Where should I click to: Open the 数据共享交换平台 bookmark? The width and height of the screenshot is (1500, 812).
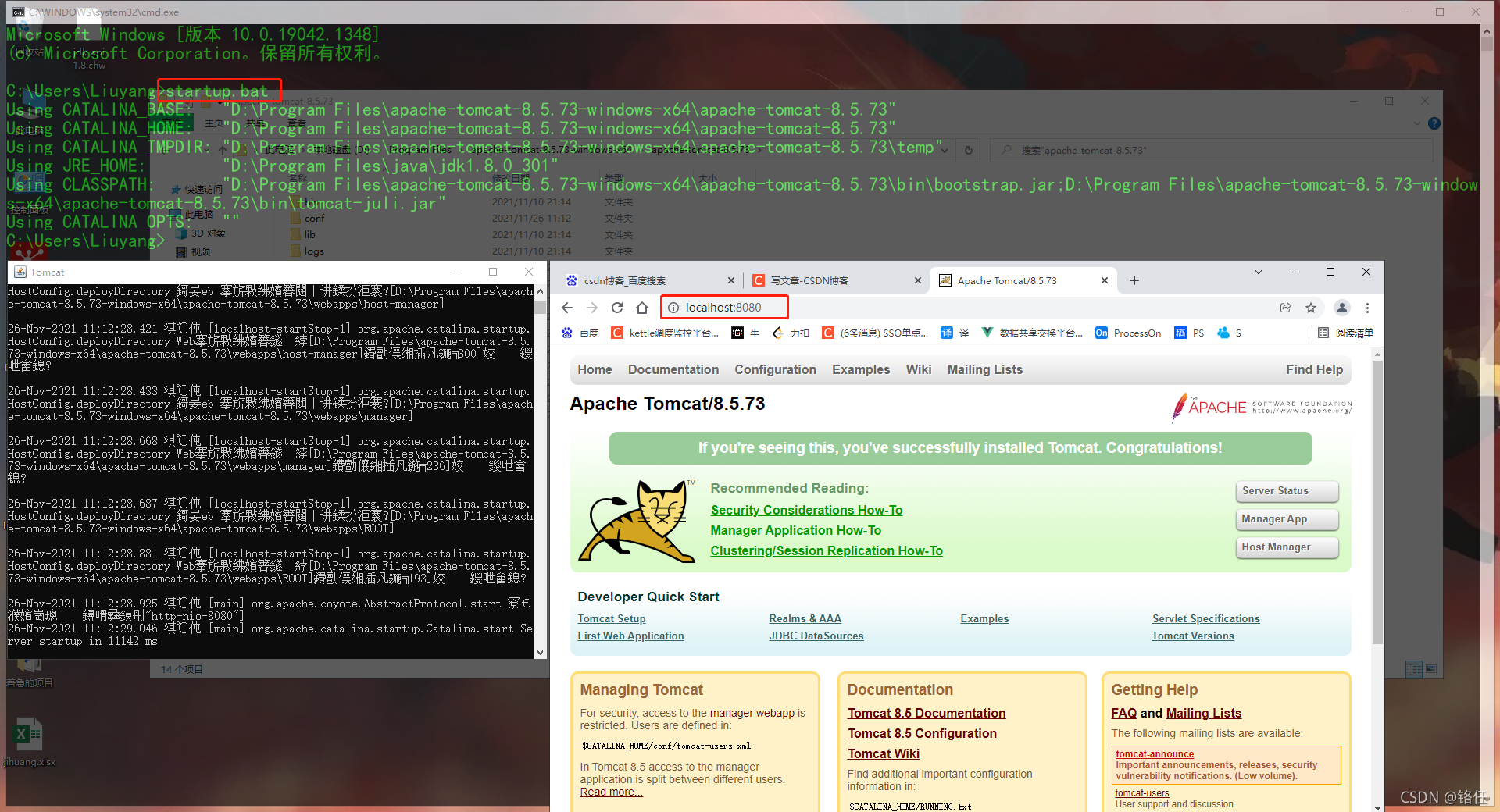(1032, 333)
